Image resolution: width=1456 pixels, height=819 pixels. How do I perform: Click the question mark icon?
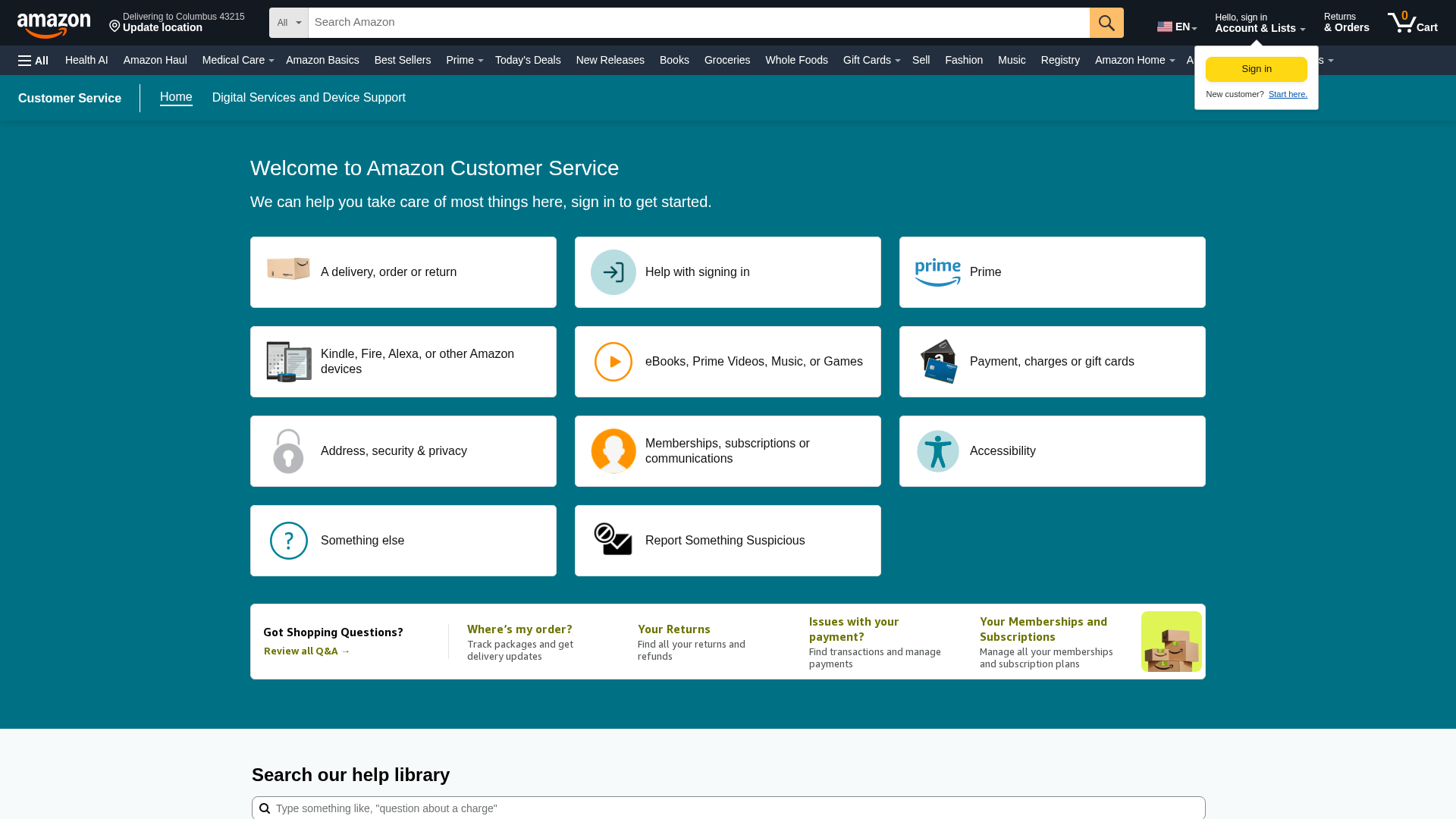[289, 541]
